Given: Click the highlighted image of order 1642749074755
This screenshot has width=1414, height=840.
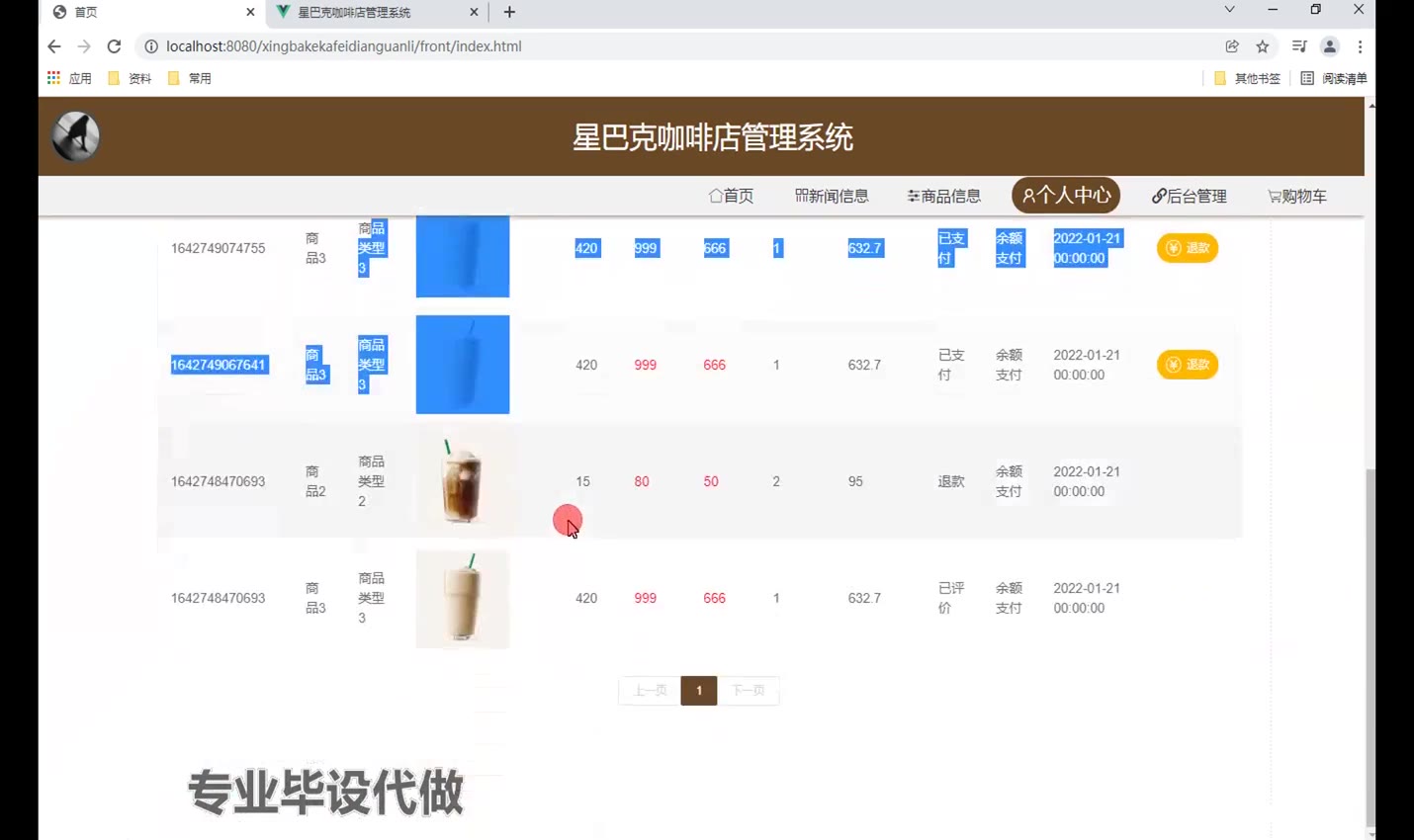Looking at the screenshot, I should tap(463, 256).
